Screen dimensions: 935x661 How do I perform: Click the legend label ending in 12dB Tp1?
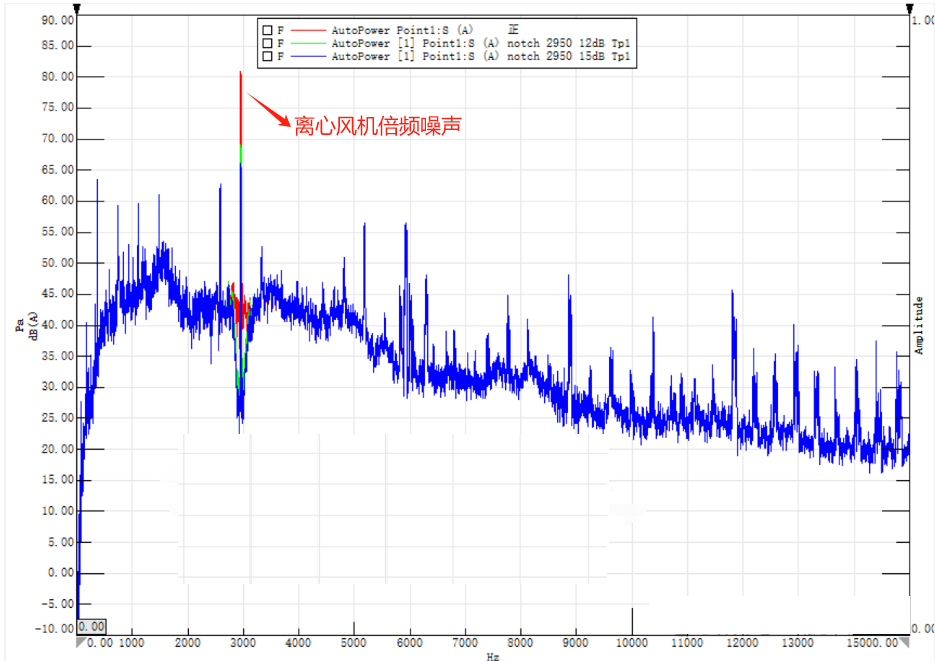click(480, 43)
